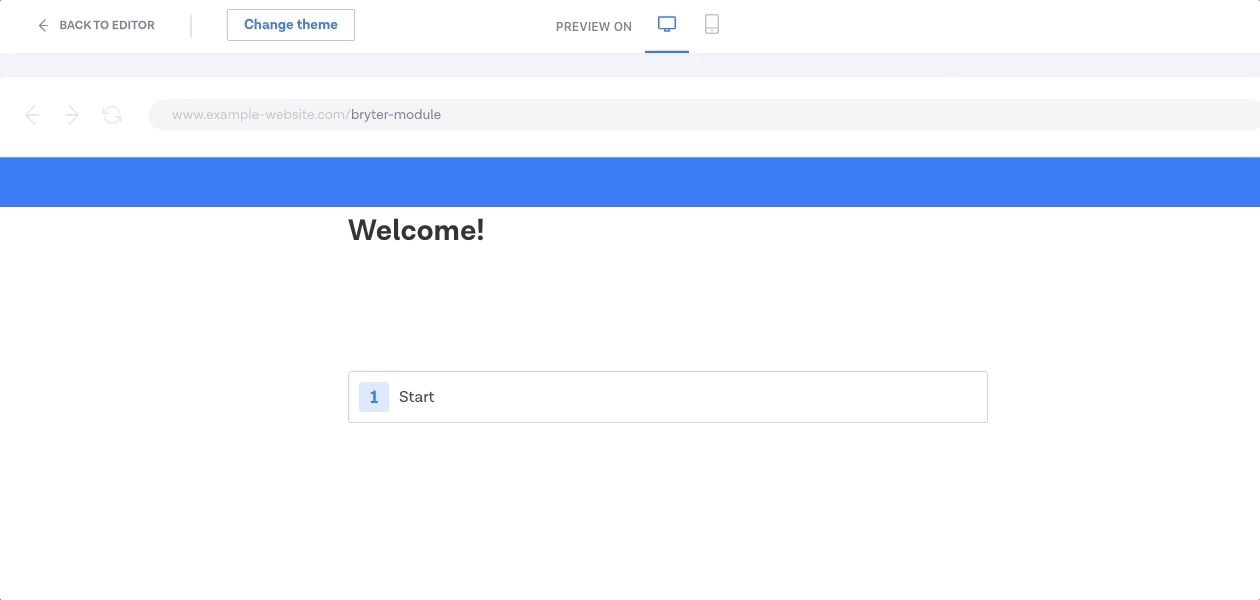This screenshot has width=1260, height=600.
Task: Click the Welcome! heading
Action: [416, 230]
